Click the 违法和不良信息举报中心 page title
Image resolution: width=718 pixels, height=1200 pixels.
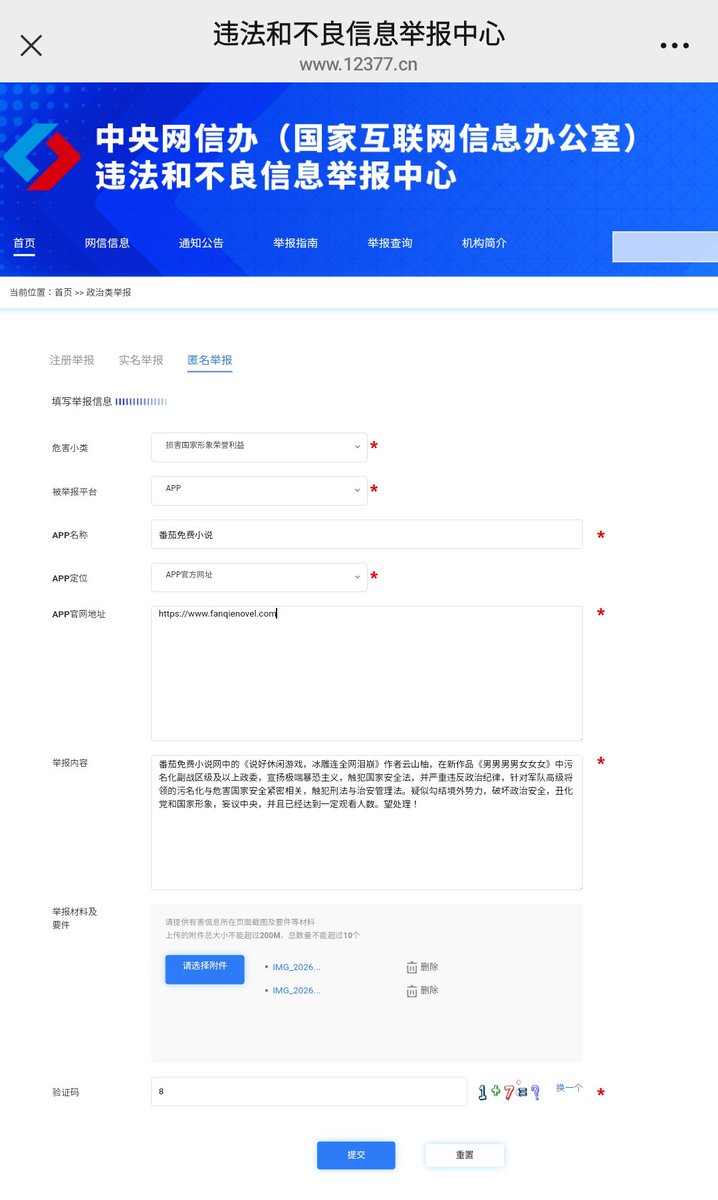pyautogui.click(x=359, y=33)
